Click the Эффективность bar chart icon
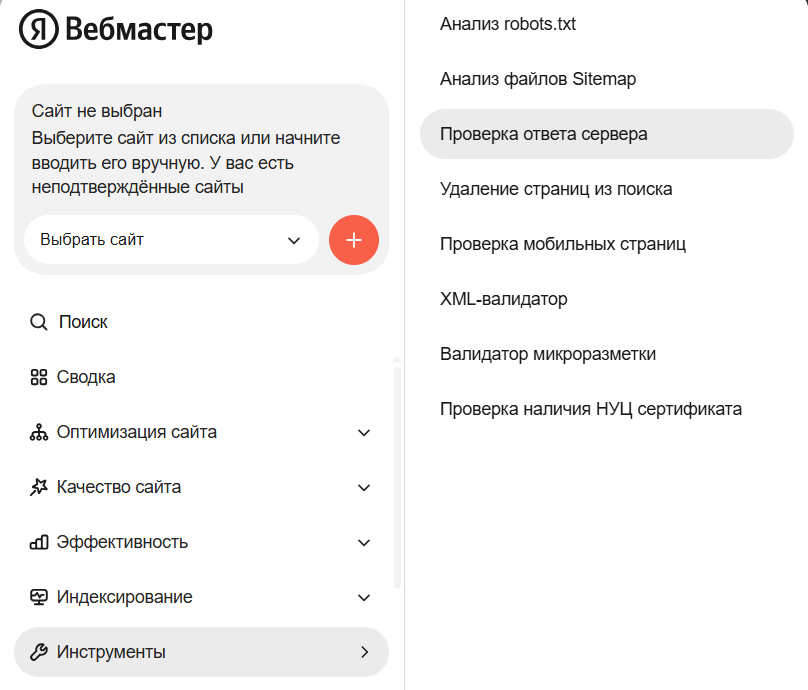This screenshot has width=808, height=690. [39, 542]
